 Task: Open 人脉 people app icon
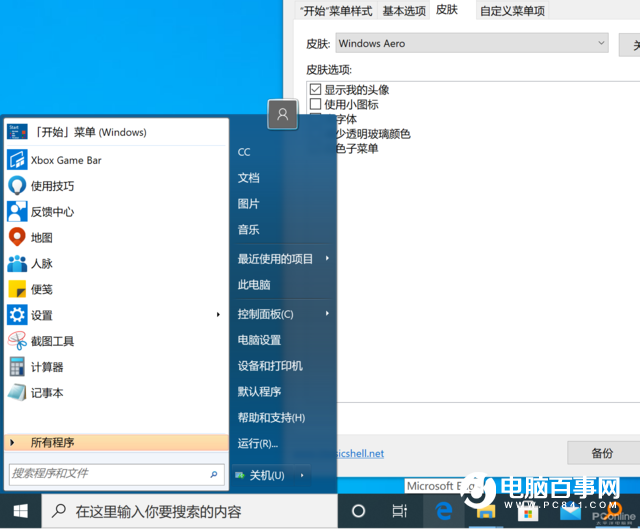(17, 264)
